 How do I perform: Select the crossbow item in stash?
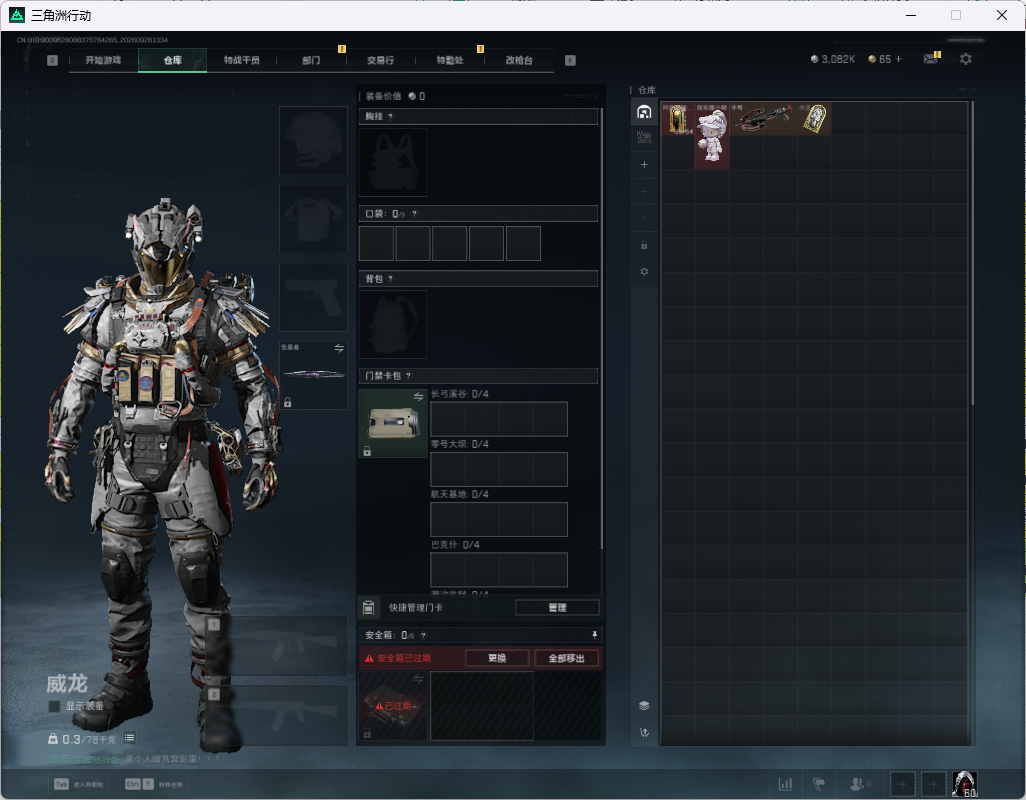tap(763, 119)
